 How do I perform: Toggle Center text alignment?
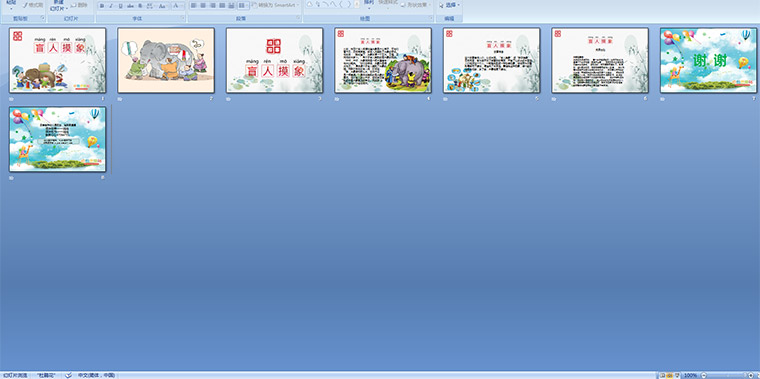[203, 6]
